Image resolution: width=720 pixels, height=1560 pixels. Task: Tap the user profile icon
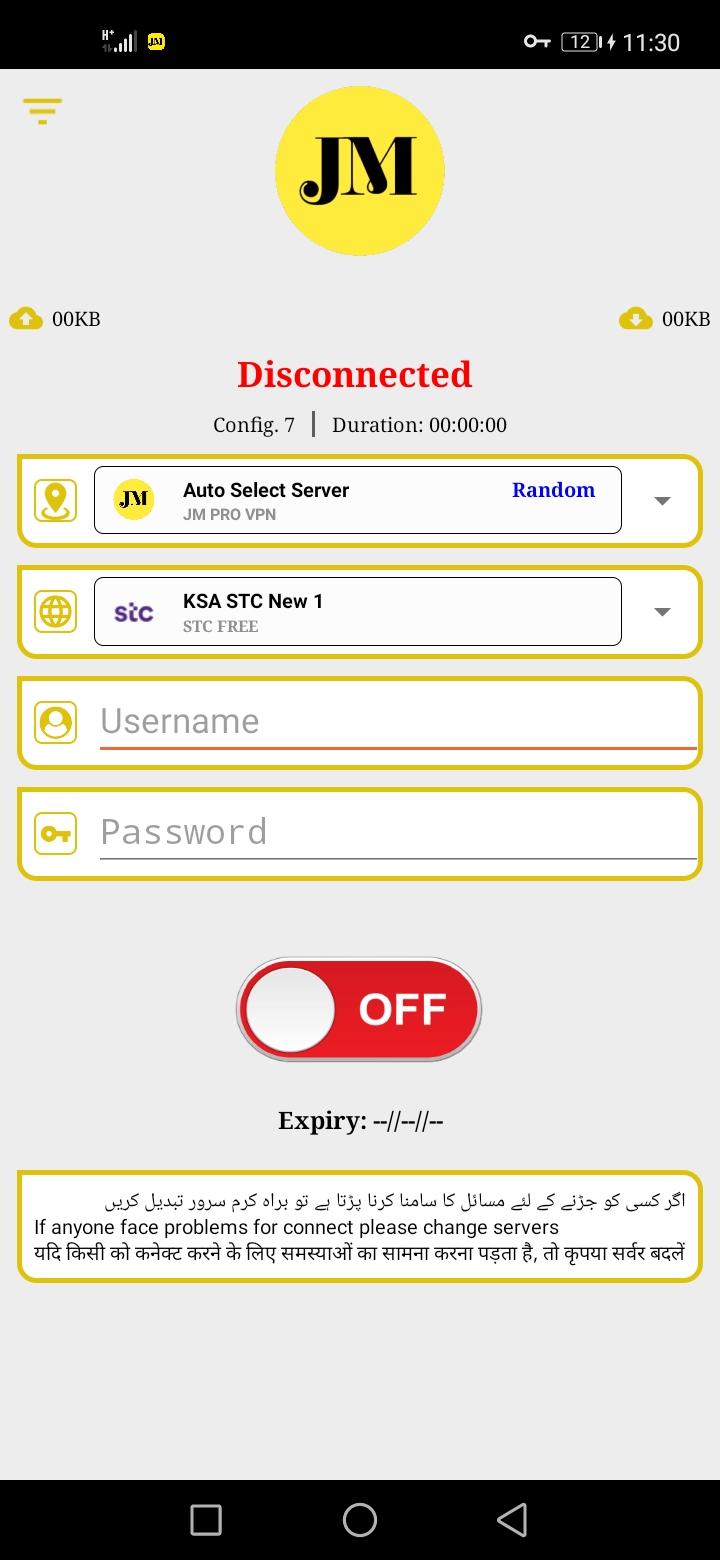pyautogui.click(x=55, y=722)
